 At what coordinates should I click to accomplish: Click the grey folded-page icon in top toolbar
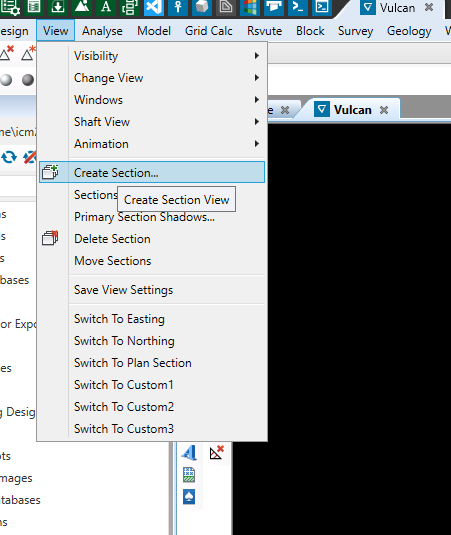point(226,7)
